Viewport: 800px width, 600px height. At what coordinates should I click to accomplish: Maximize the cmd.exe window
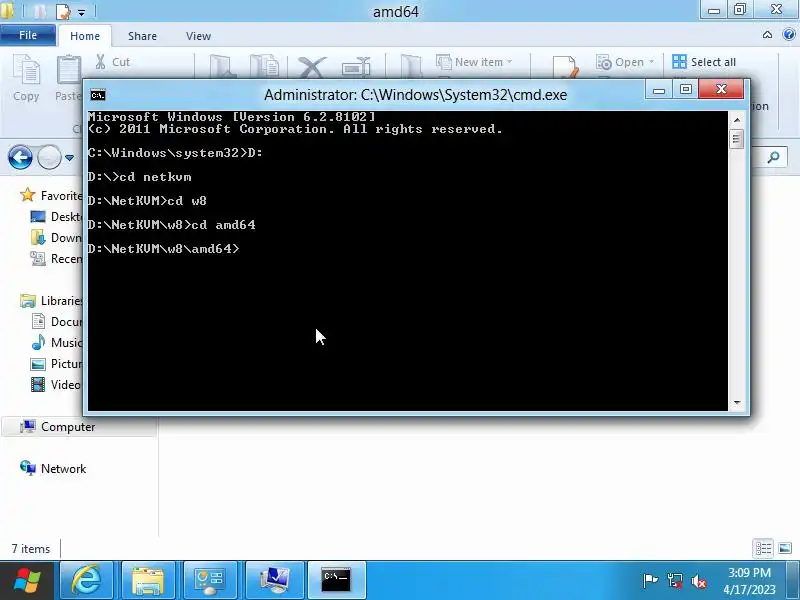686,90
